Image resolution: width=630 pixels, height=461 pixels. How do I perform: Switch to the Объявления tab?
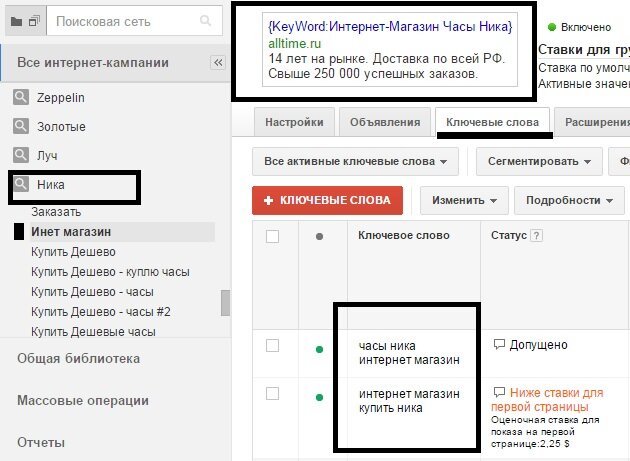tap(385, 122)
